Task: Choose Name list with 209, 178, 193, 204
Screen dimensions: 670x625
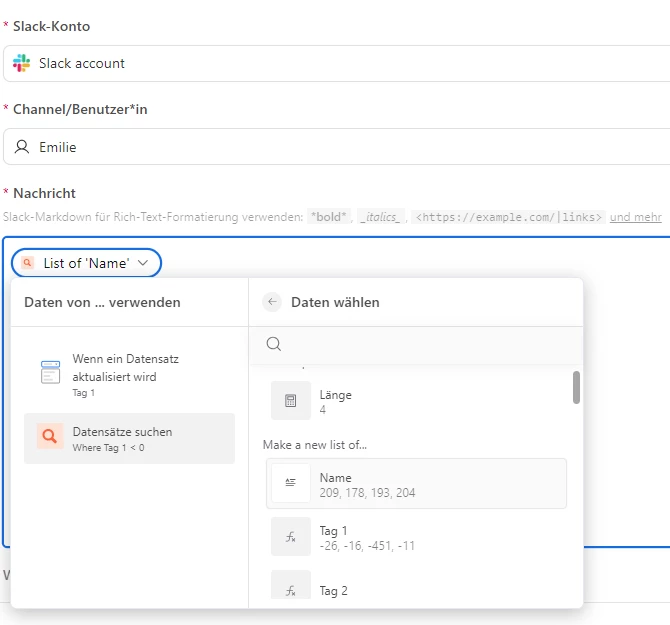Action: click(x=417, y=483)
